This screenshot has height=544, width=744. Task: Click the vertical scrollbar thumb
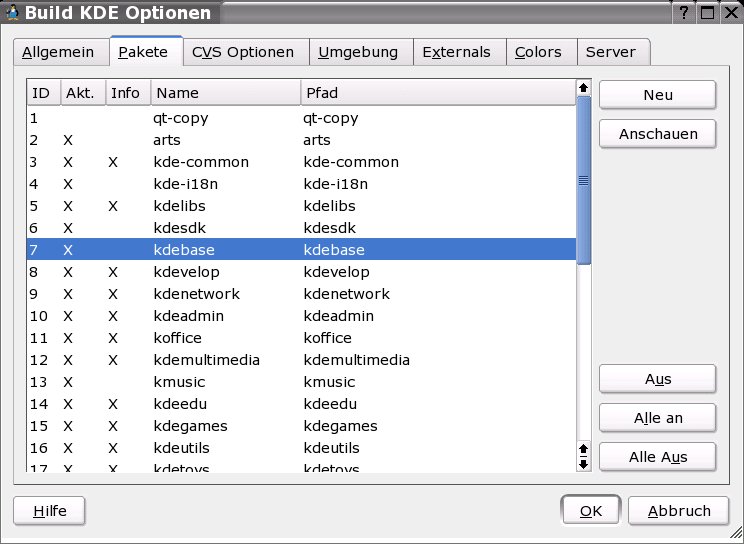(x=584, y=180)
